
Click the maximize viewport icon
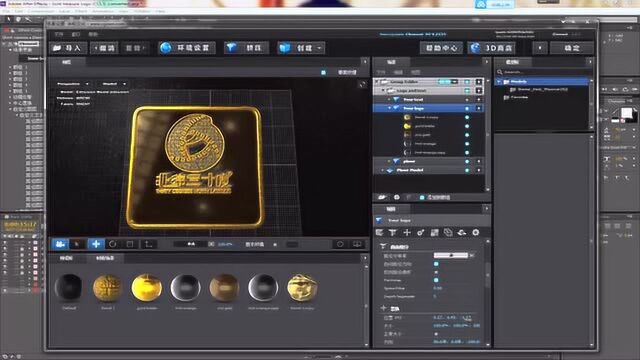tap(362, 84)
